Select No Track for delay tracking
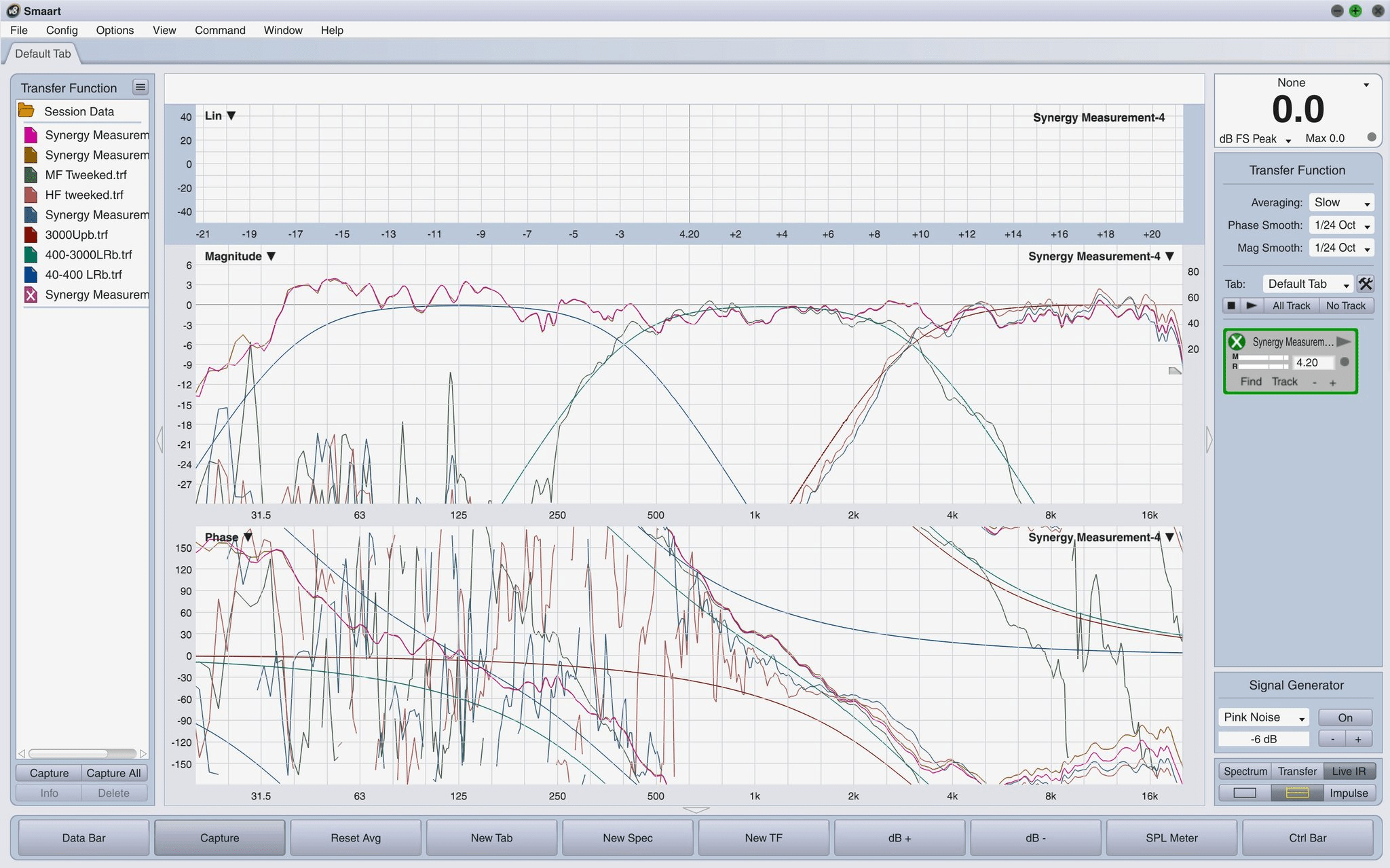Screen dimensions: 1390x868 1345,305
